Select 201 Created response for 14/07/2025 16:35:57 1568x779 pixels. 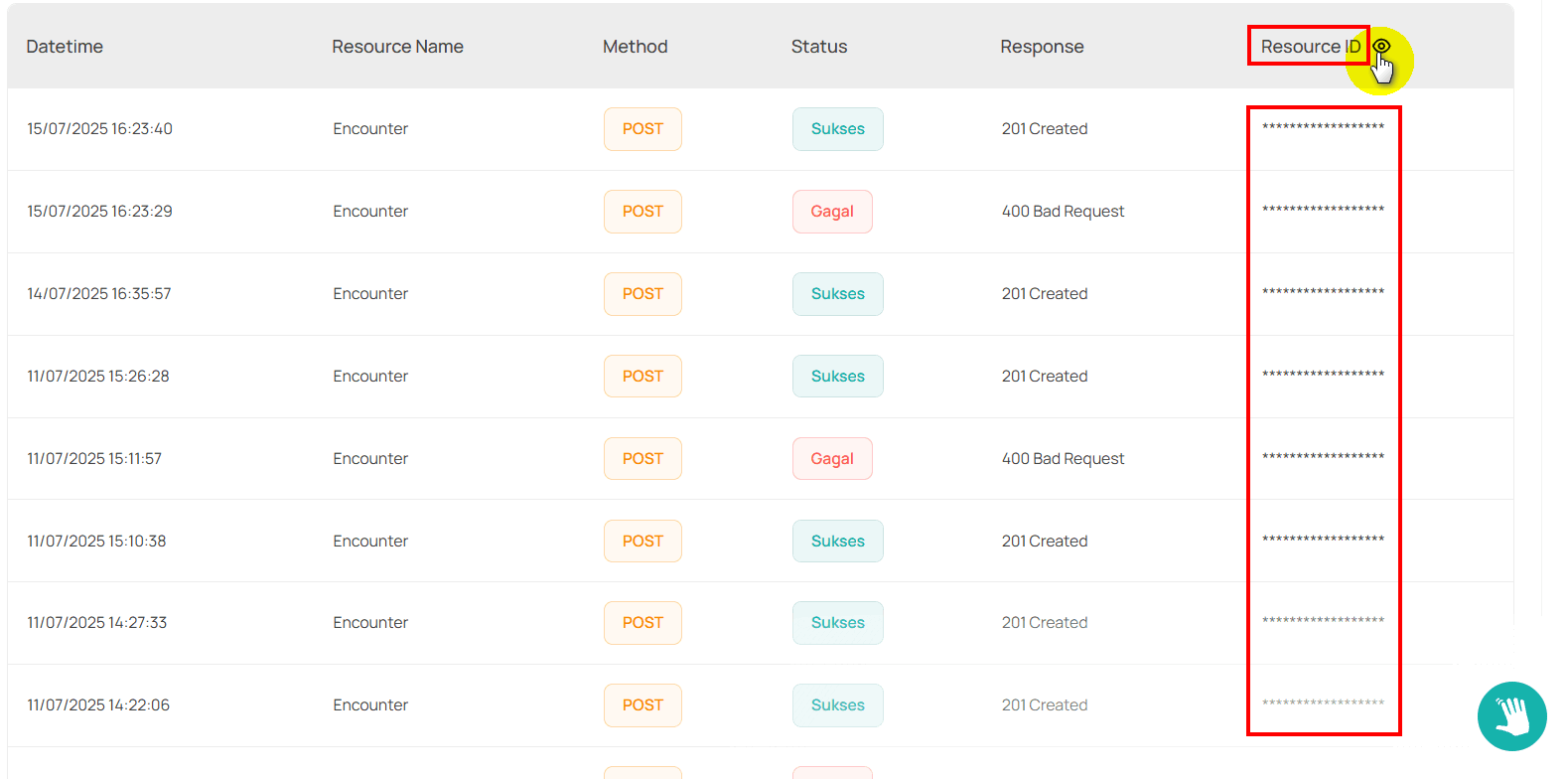click(x=1045, y=294)
